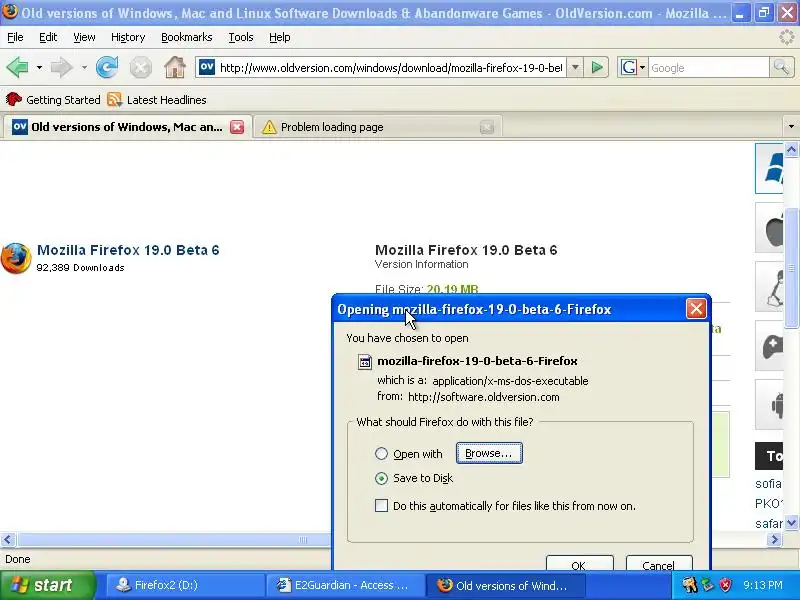Open the Tools menu

click(241, 37)
